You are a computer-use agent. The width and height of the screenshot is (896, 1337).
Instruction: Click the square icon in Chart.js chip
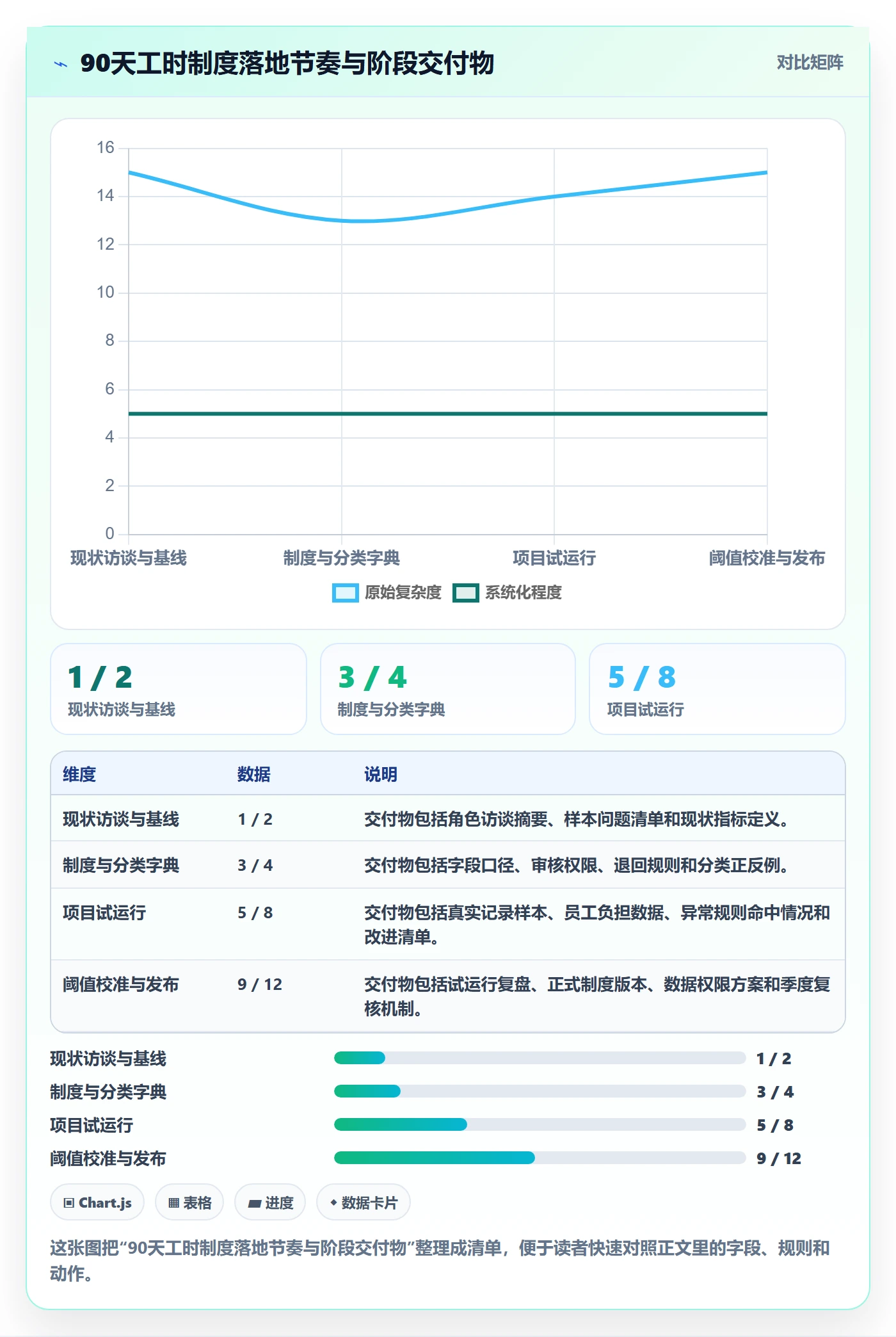pos(69,1203)
